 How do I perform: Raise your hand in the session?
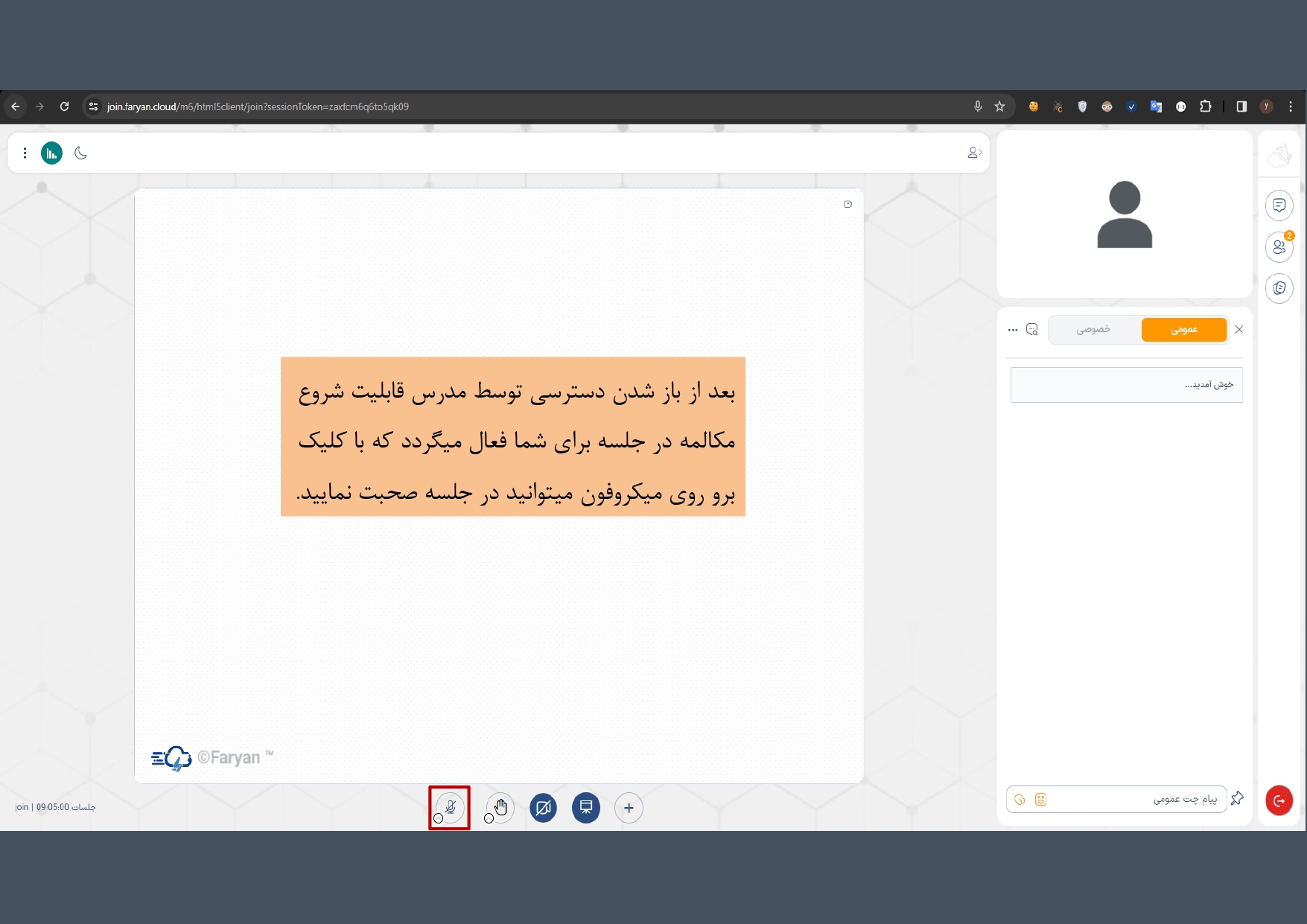(x=501, y=806)
